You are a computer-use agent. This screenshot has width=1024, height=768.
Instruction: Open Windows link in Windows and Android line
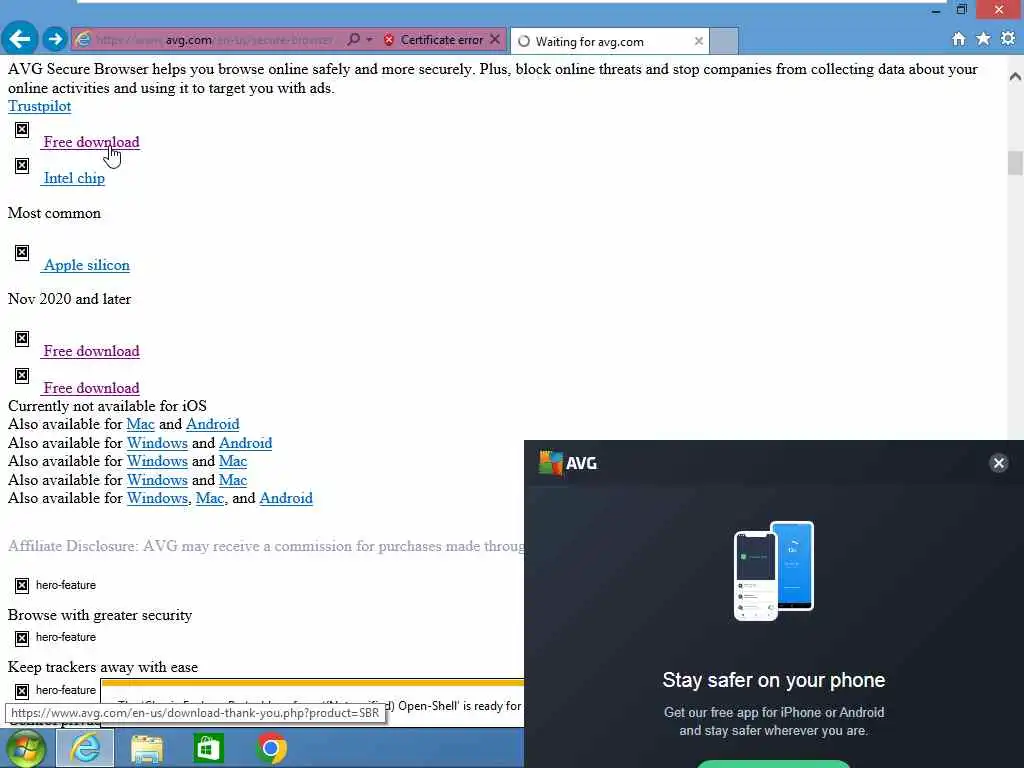pos(157,443)
